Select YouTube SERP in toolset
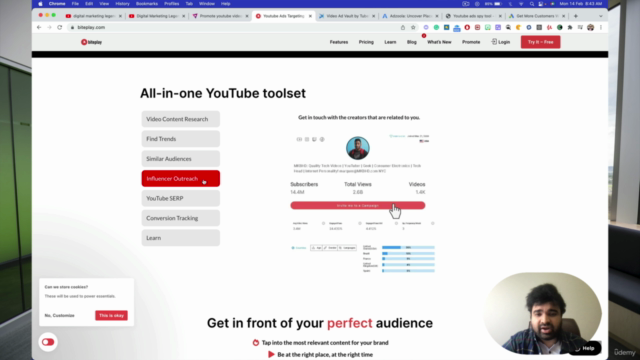This screenshot has height=360, width=640. tap(180, 198)
